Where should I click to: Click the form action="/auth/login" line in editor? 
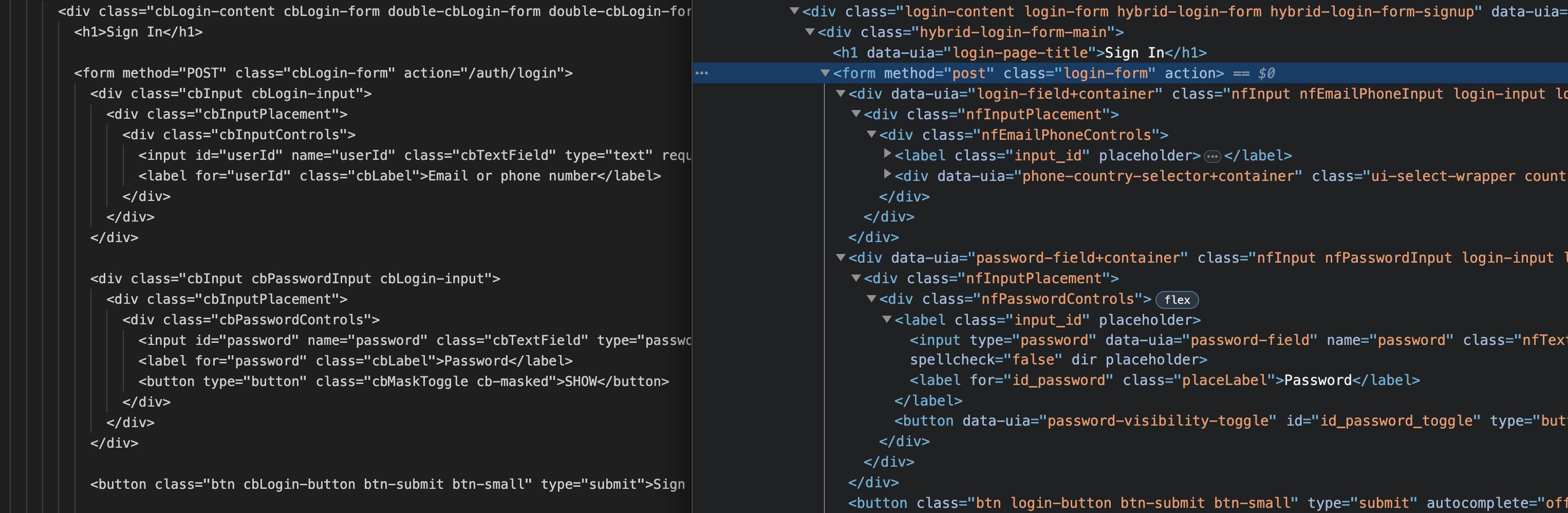(x=323, y=73)
